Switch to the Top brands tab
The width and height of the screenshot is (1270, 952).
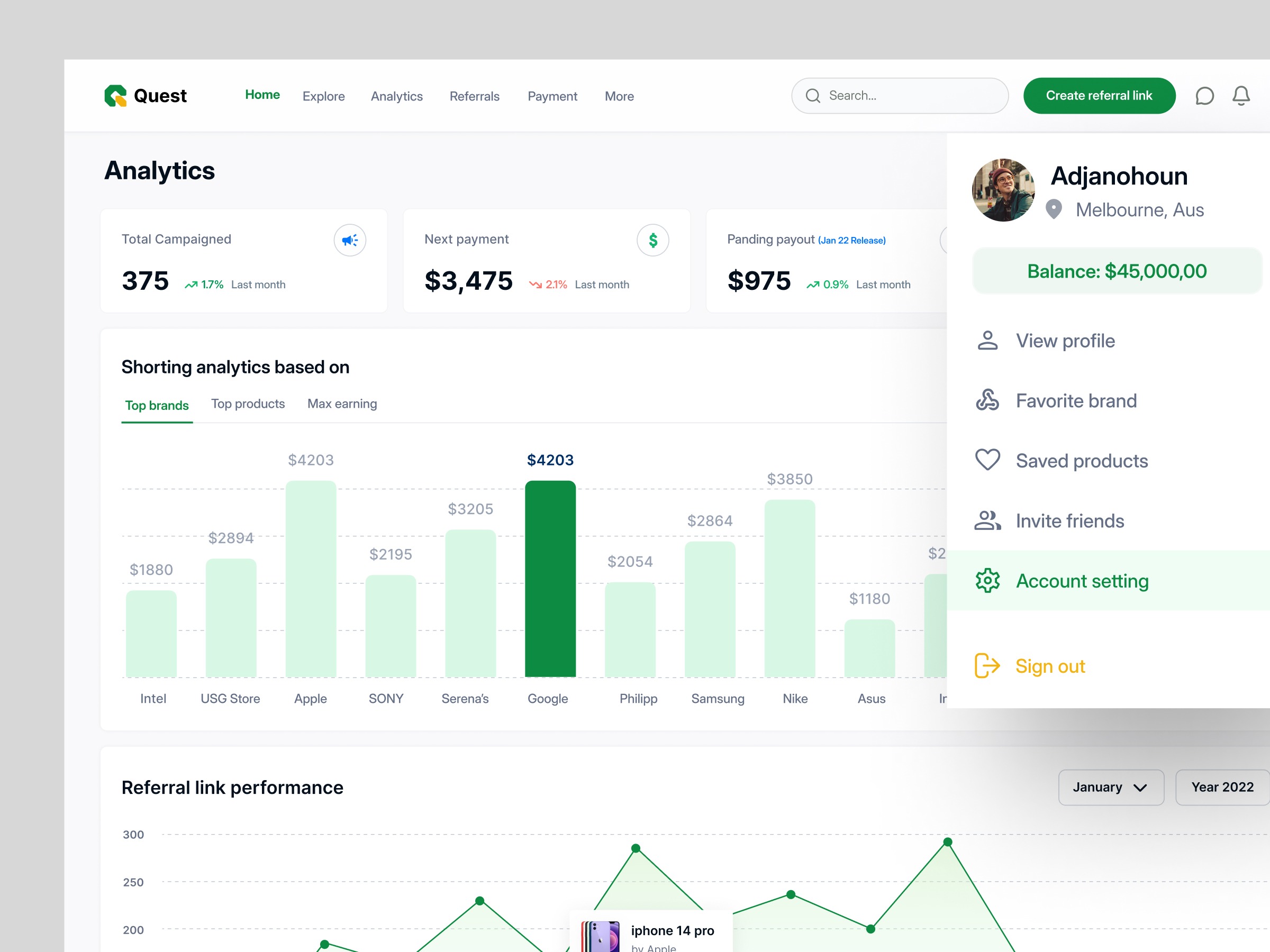tap(157, 405)
